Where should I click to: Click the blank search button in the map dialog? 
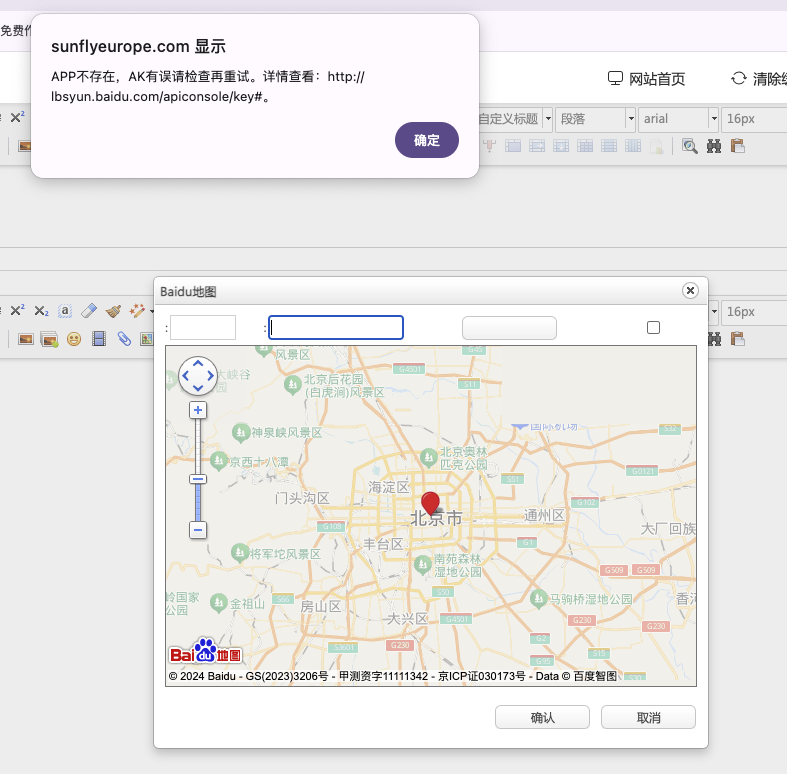pyautogui.click(x=509, y=328)
